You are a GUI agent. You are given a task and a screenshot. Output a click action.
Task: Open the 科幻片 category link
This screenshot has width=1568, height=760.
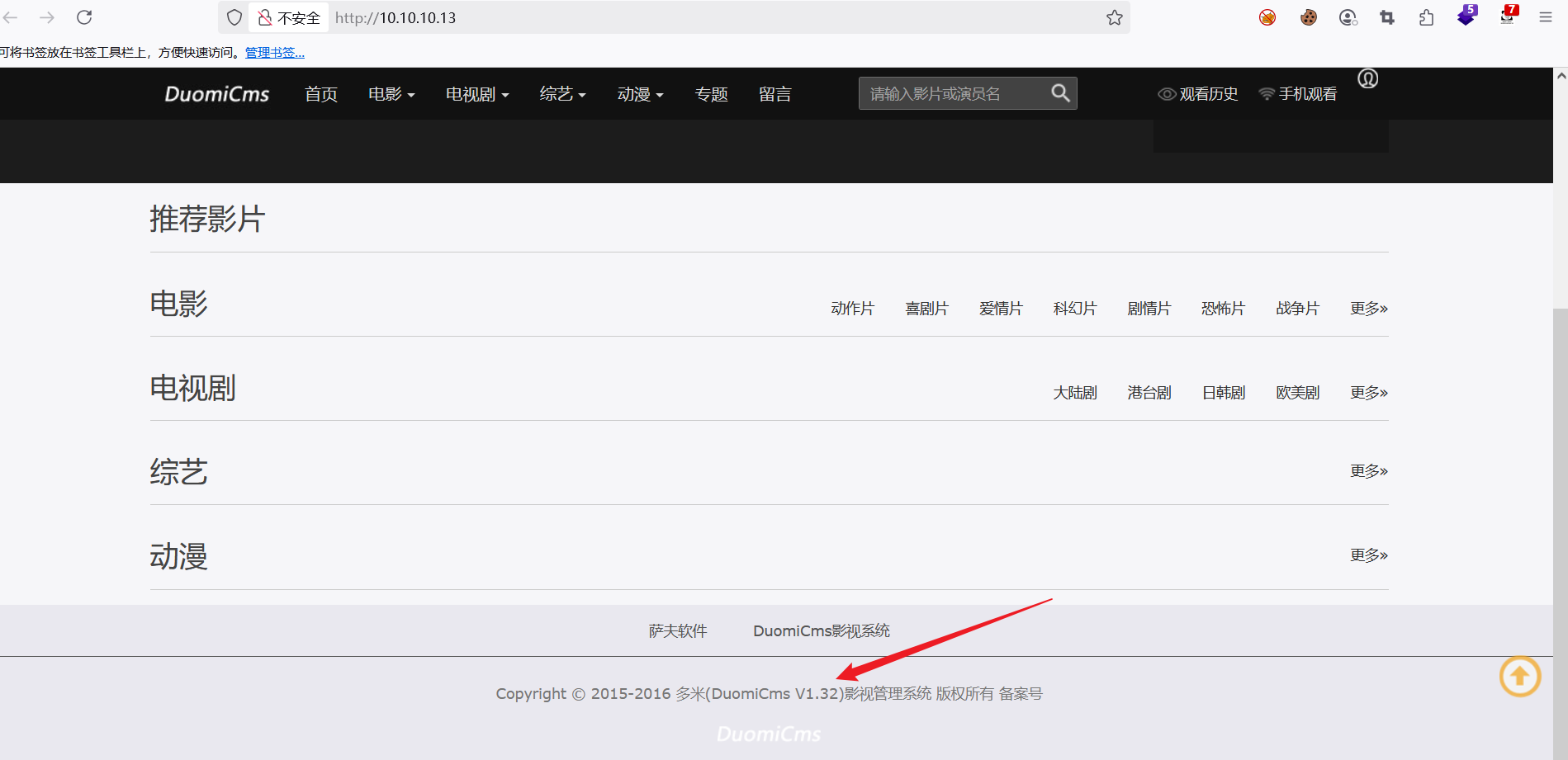1075,309
